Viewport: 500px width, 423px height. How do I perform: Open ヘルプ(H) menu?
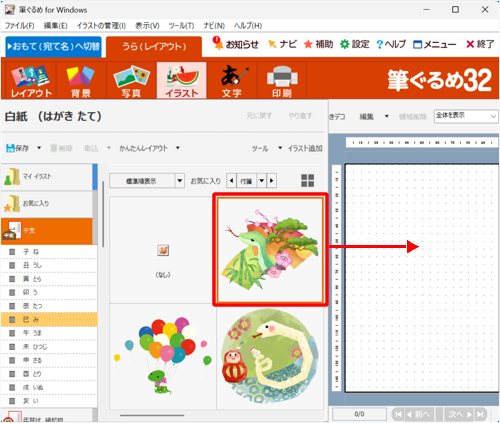click(x=248, y=26)
